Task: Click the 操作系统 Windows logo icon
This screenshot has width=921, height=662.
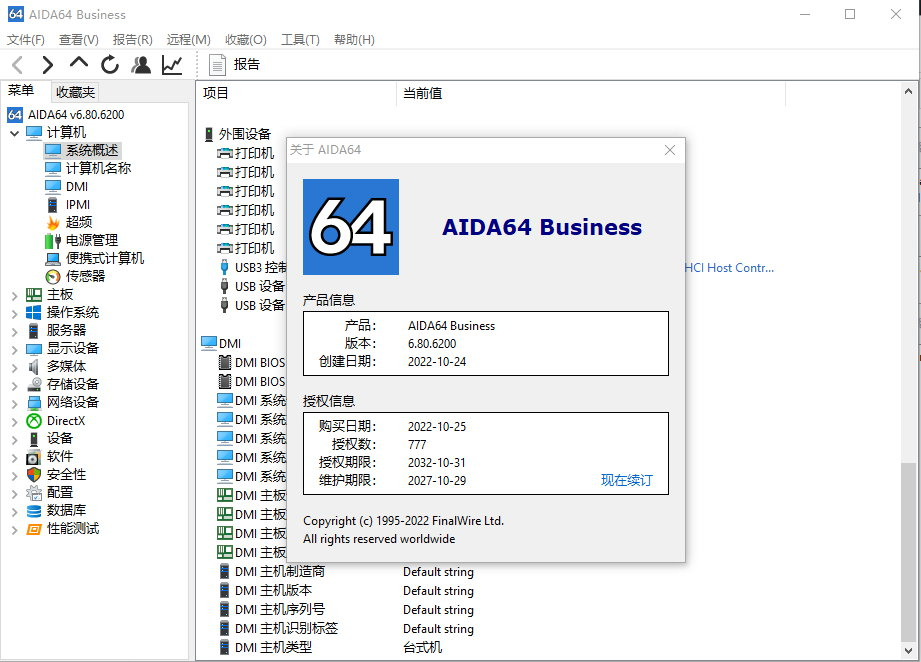Action: pyautogui.click(x=34, y=312)
